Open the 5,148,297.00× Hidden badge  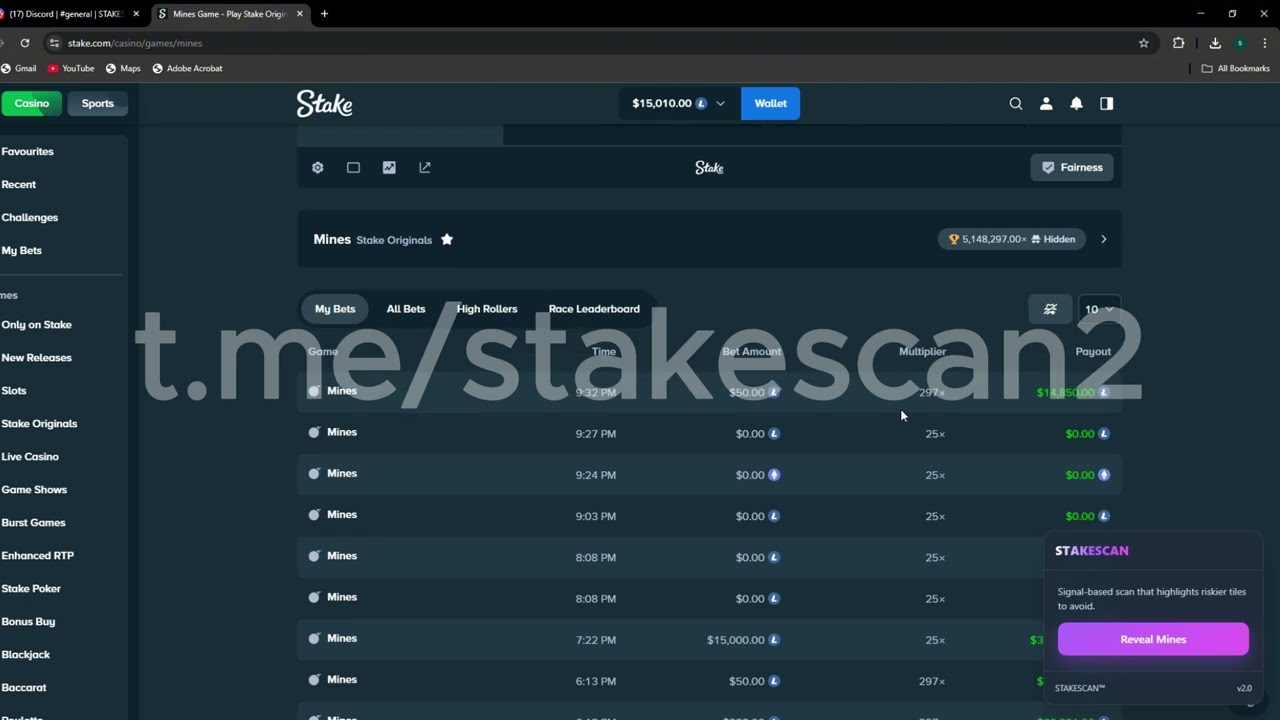point(1011,239)
